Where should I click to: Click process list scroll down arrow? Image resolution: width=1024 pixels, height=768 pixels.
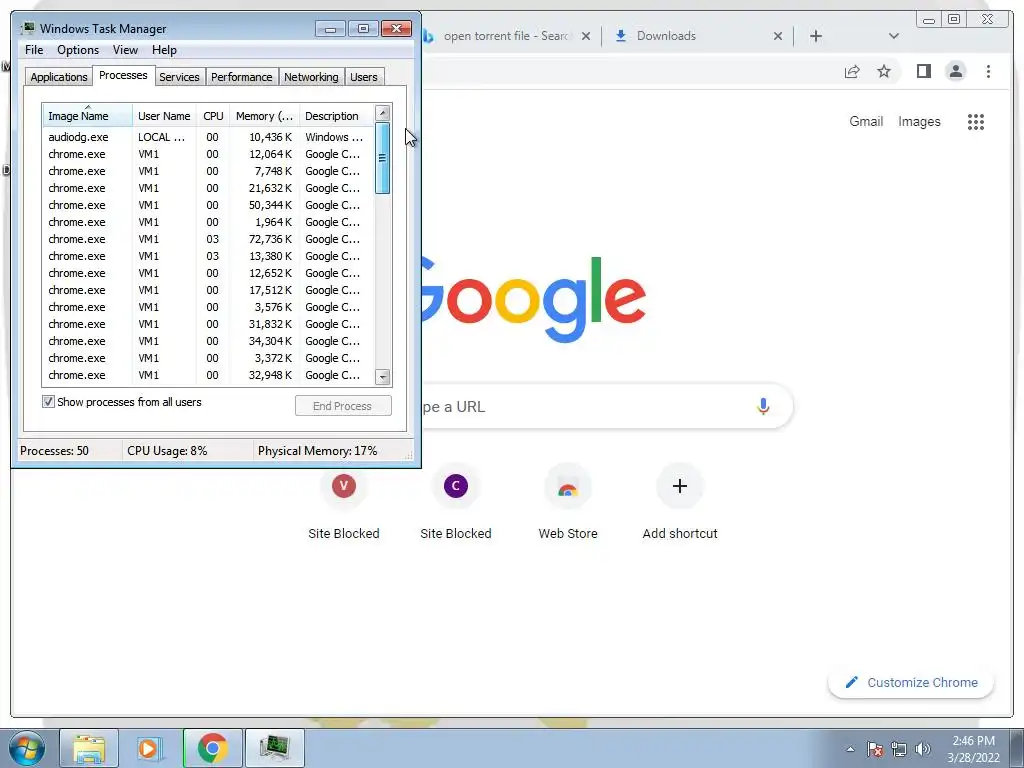383,377
